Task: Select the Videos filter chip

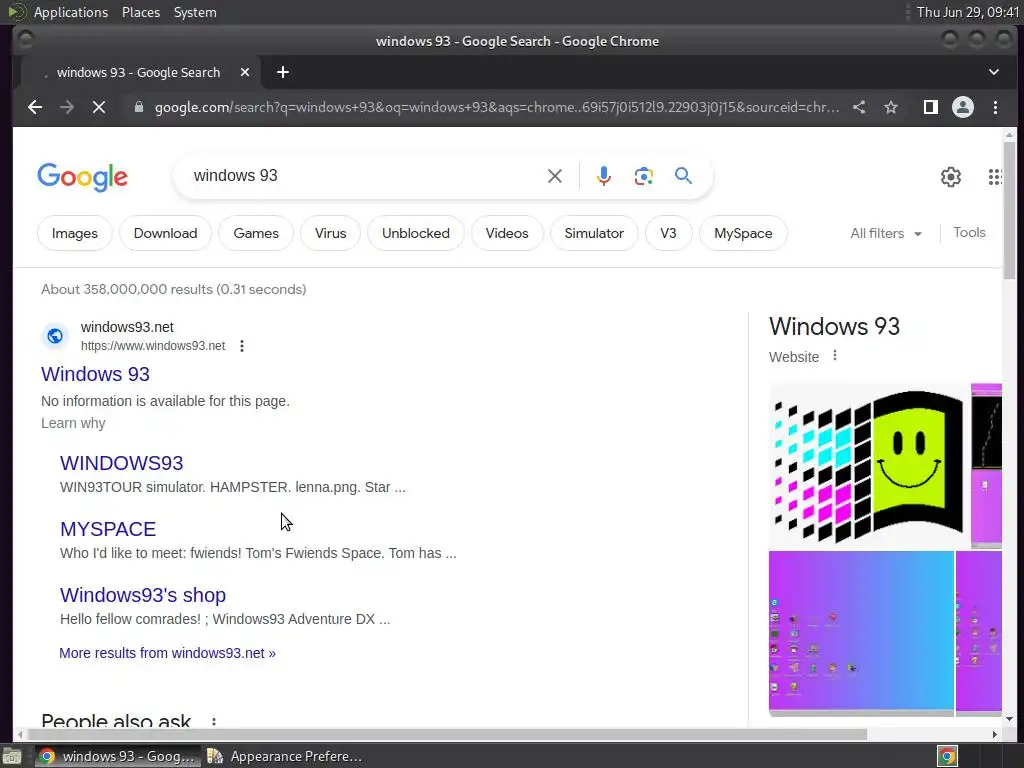Action: 507,233
